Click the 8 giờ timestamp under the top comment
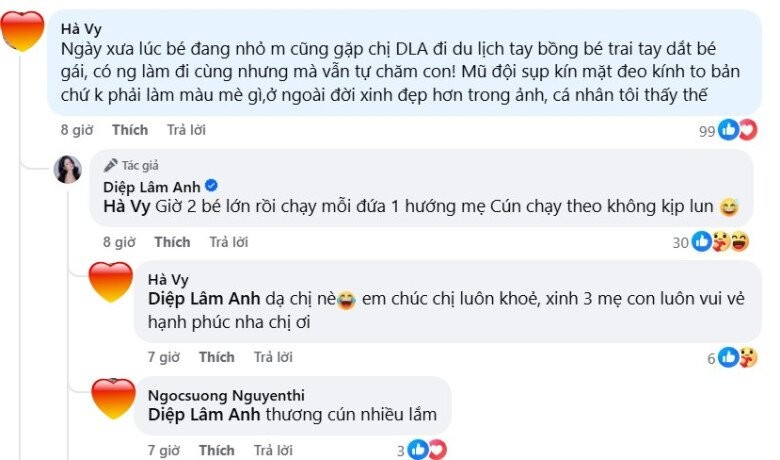Image resolution: width=780 pixels, height=460 pixels. pyautogui.click(x=77, y=130)
